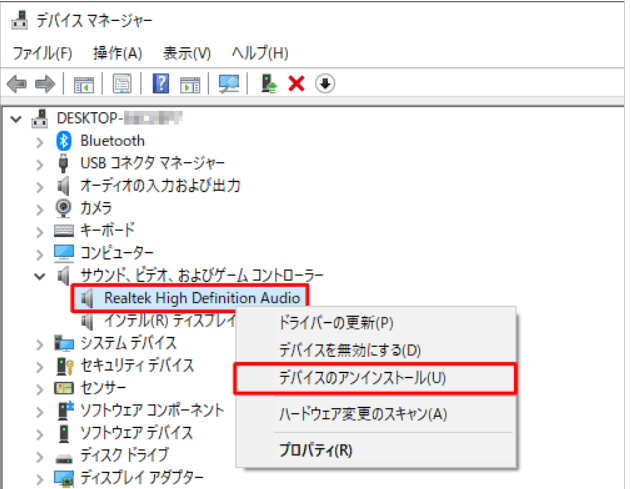Select the セキュリティ デバイス tree row
Screen dimensions: 630x489
click(x=137, y=366)
